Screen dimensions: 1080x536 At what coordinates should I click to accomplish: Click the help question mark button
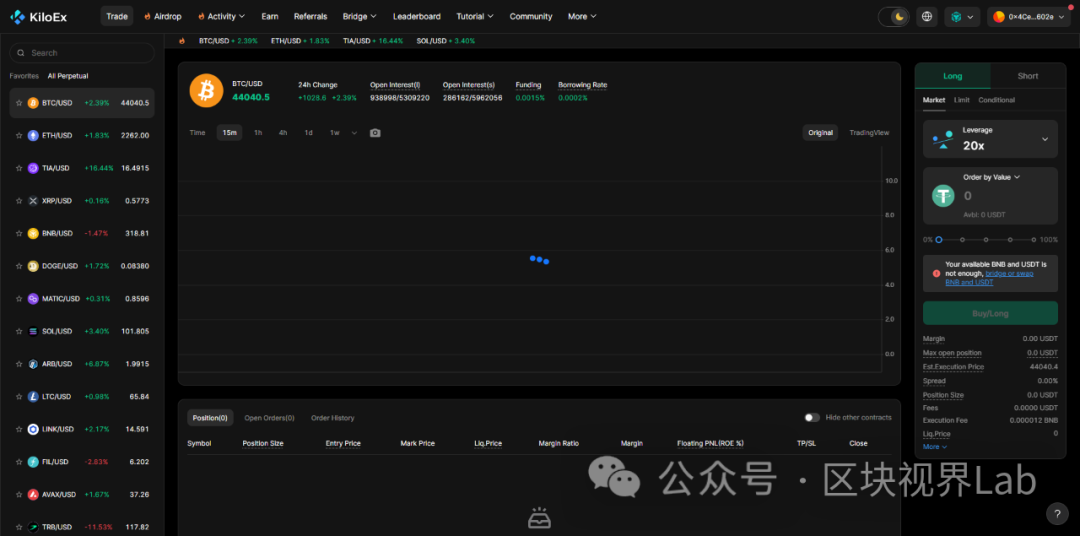1057,513
